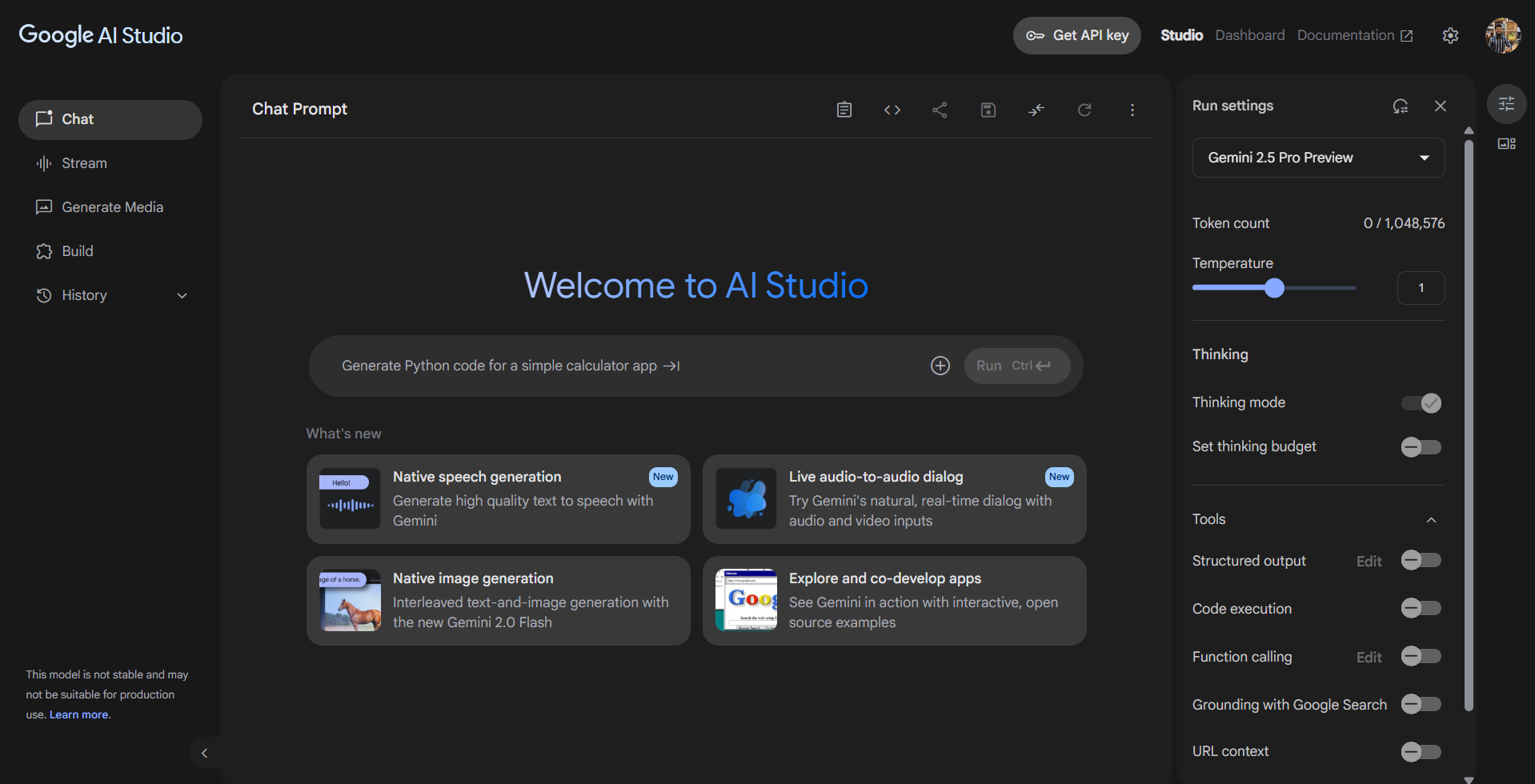Click the user profile avatar
The image size is (1535, 784).
[x=1502, y=35]
